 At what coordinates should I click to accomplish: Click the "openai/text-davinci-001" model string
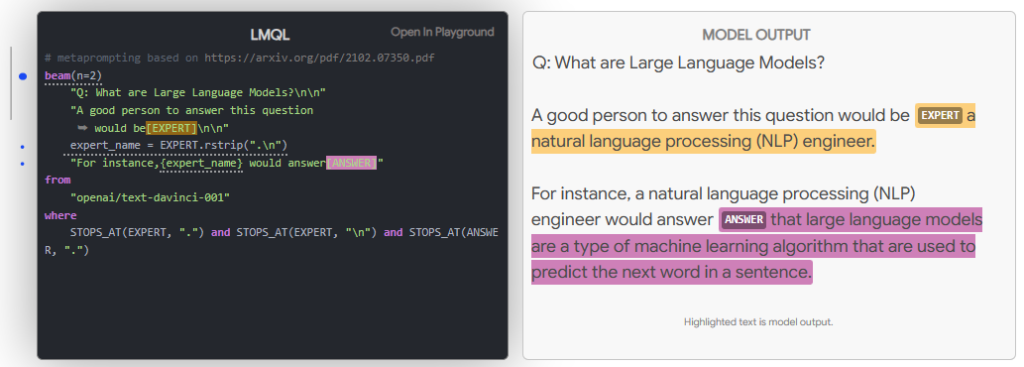tap(150, 197)
